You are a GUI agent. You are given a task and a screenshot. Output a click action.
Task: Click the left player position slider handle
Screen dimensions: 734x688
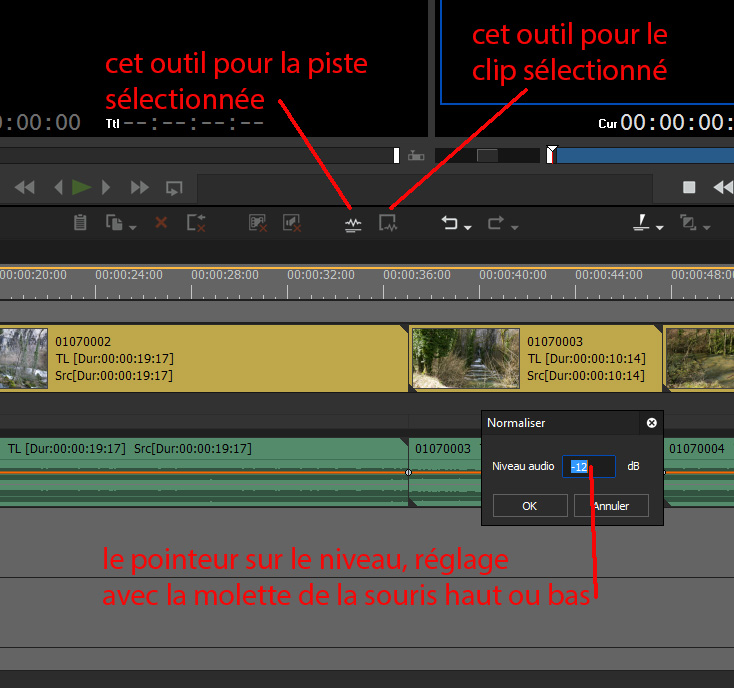click(x=396, y=155)
